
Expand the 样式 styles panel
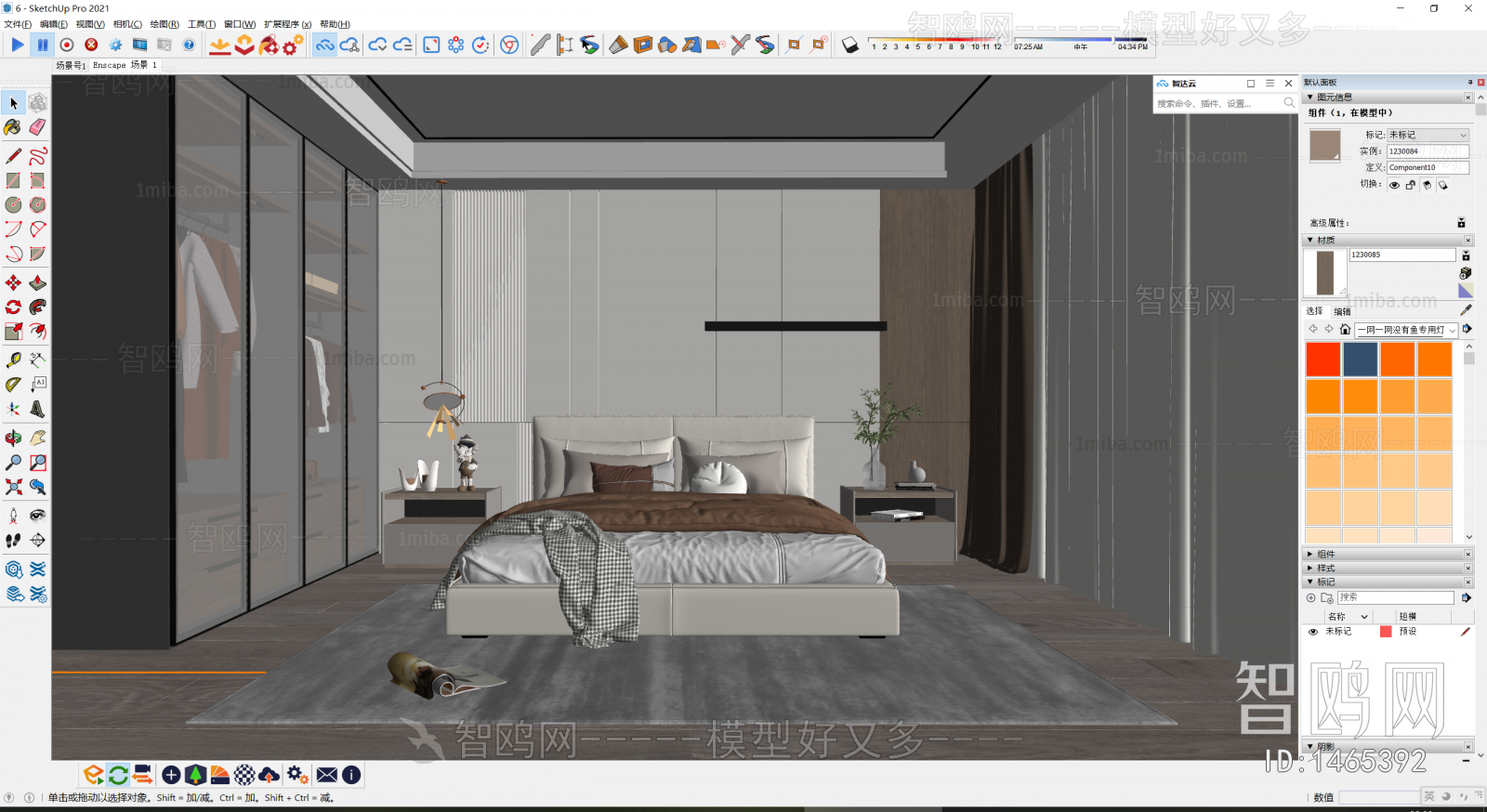[x=1310, y=568]
